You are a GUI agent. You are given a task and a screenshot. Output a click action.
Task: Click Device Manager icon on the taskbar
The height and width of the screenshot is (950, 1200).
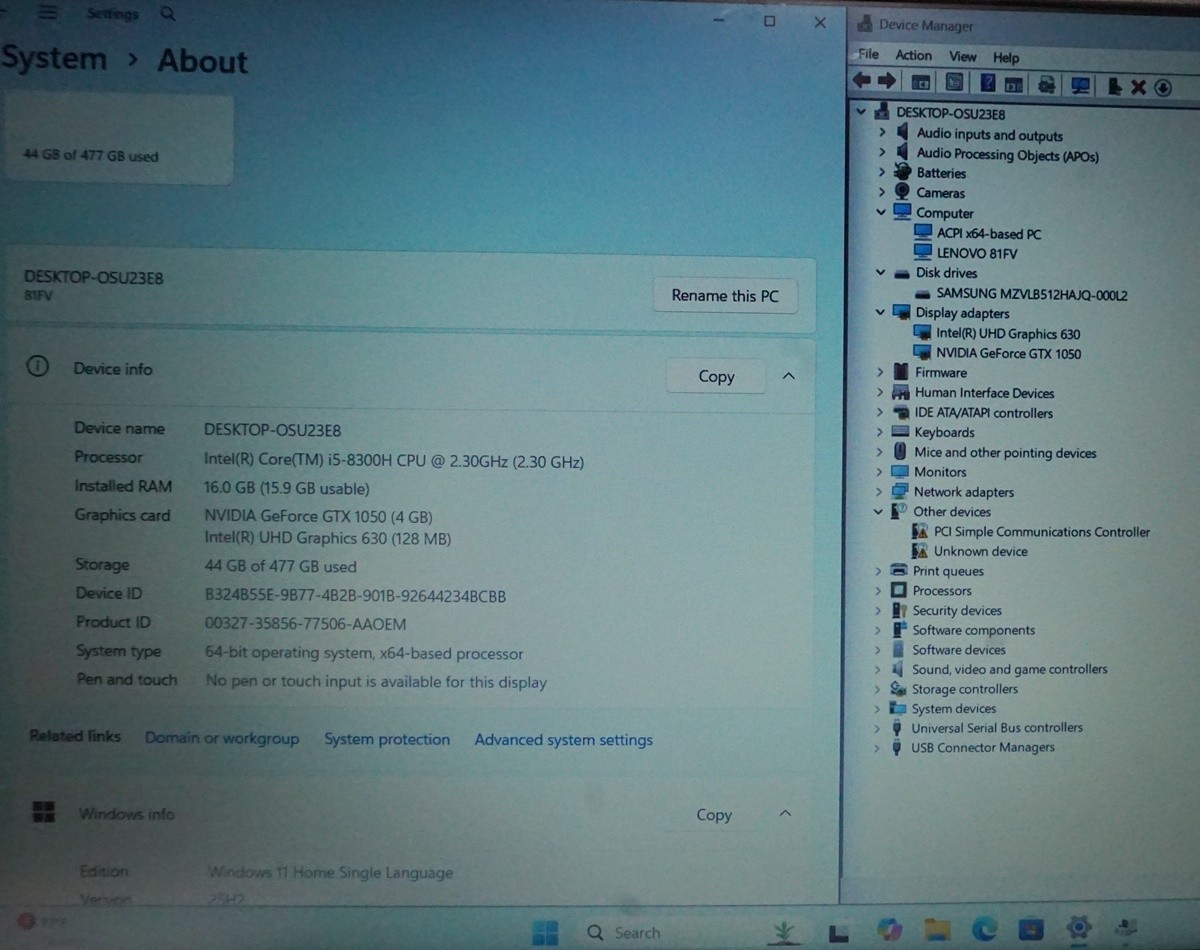[x=1127, y=929]
